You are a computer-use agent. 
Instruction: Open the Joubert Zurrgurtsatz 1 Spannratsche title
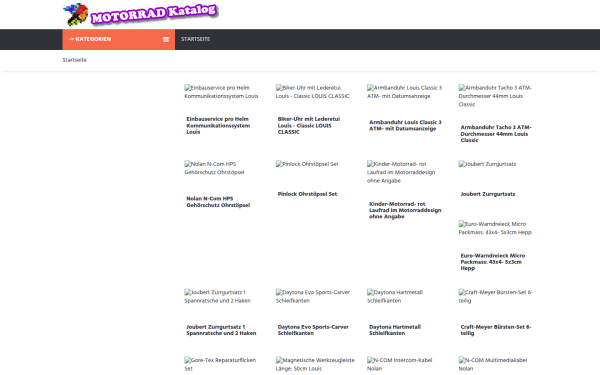(x=221, y=330)
